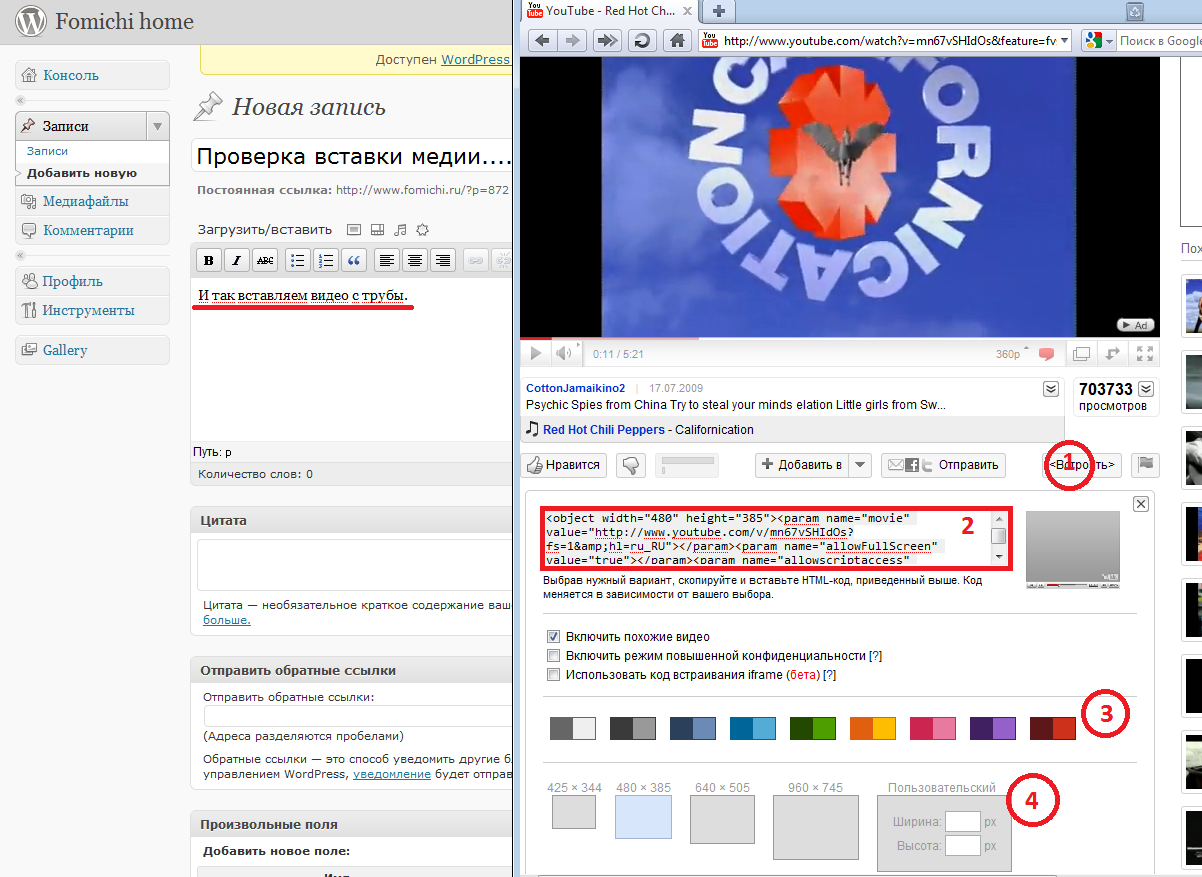Viewport: 1202px width, 877px height.
Task: Click the Нравится like button
Action: (564, 465)
